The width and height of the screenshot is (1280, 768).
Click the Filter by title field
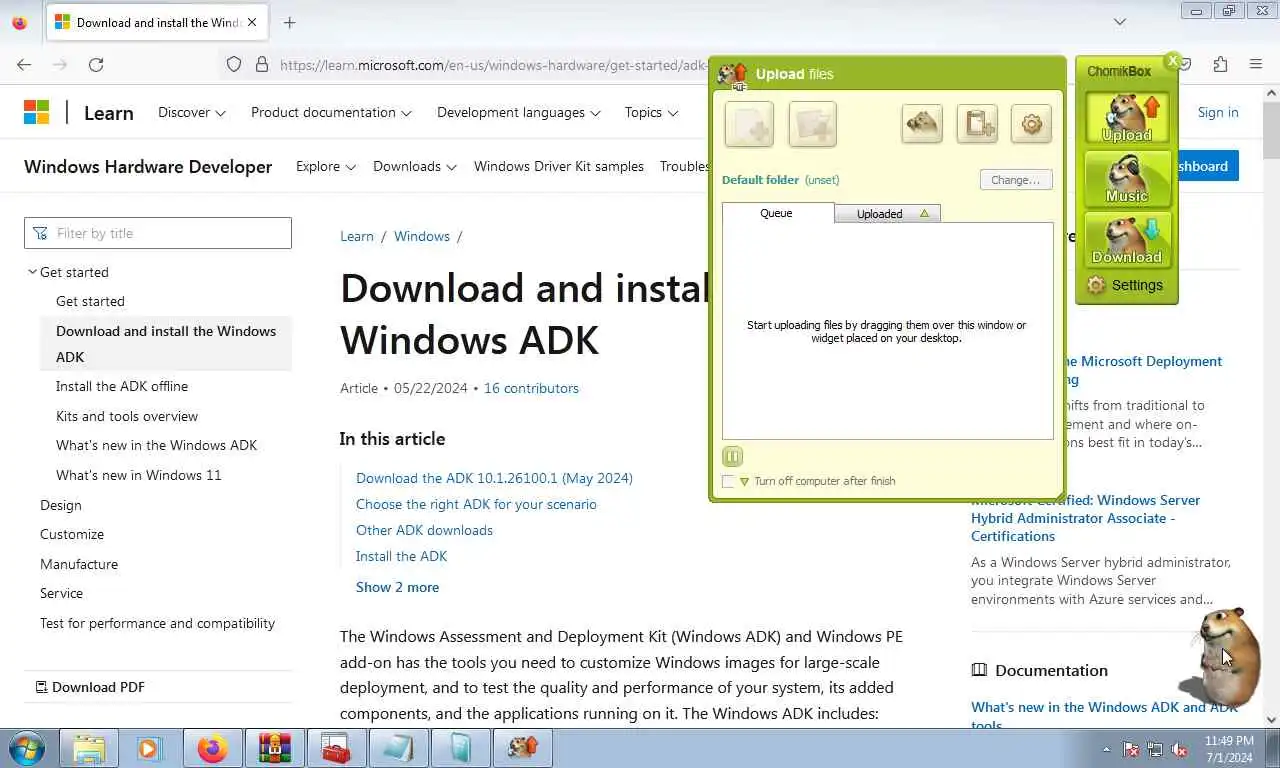(x=158, y=233)
